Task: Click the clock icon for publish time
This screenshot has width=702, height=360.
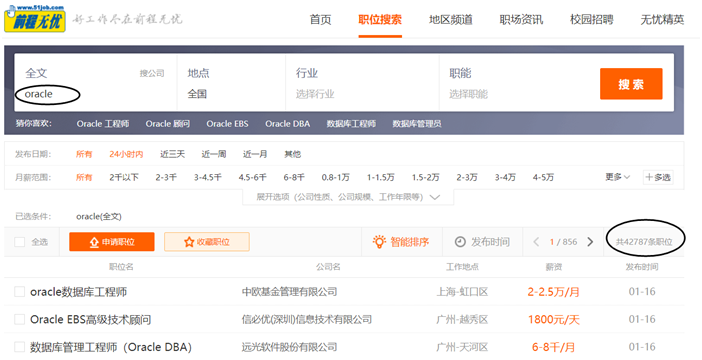Action: (460, 242)
